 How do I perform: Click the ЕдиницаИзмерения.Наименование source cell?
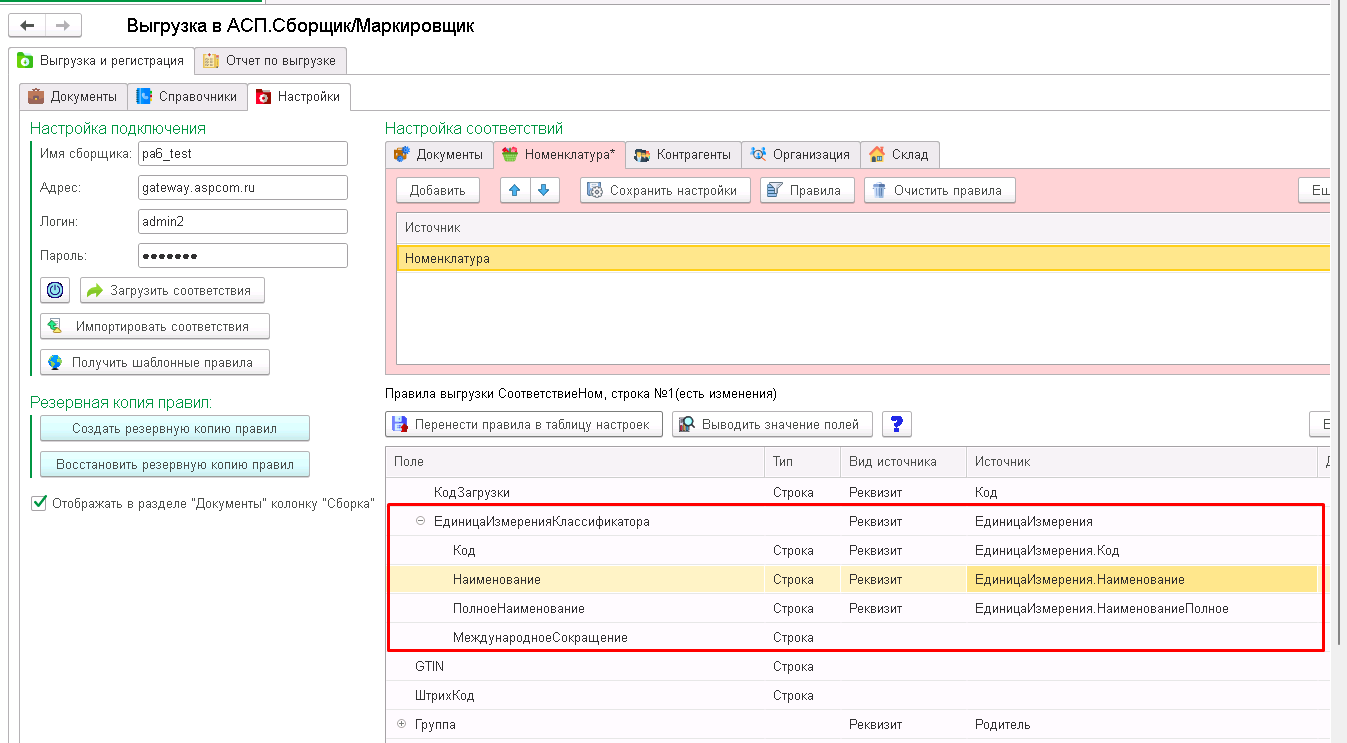[1142, 579]
